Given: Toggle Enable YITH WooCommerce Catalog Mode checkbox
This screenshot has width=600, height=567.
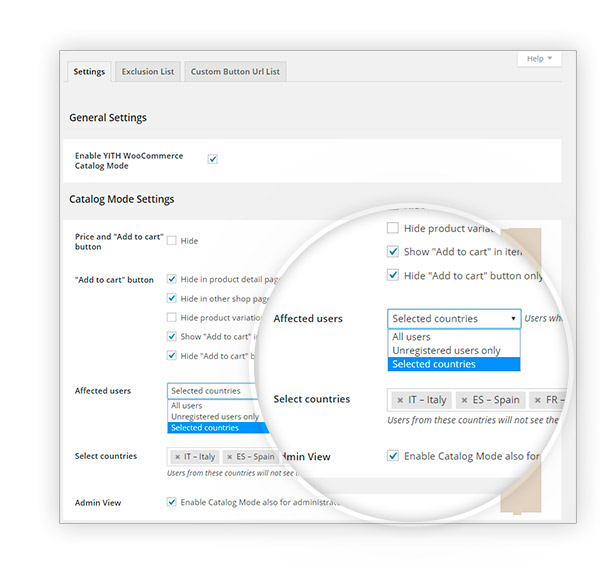Looking at the screenshot, I should (213, 159).
